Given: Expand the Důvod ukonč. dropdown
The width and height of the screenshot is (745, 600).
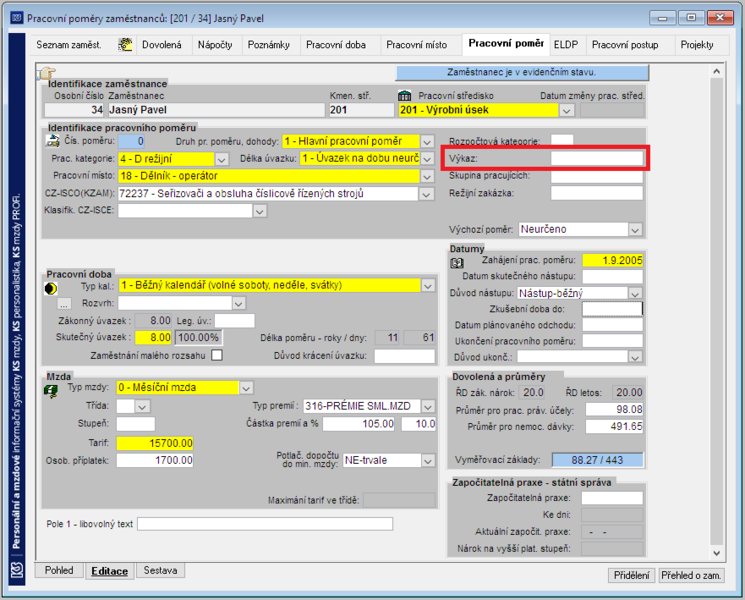Looking at the screenshot, I should pyautogui.click(x=635, y=357).
